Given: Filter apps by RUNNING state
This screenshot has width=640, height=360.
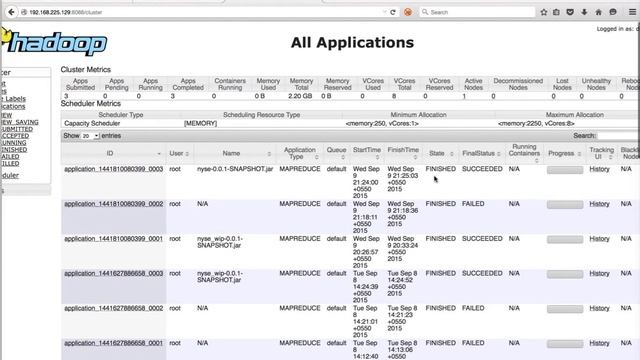Looking at the screenshot, I should [13, 143].
